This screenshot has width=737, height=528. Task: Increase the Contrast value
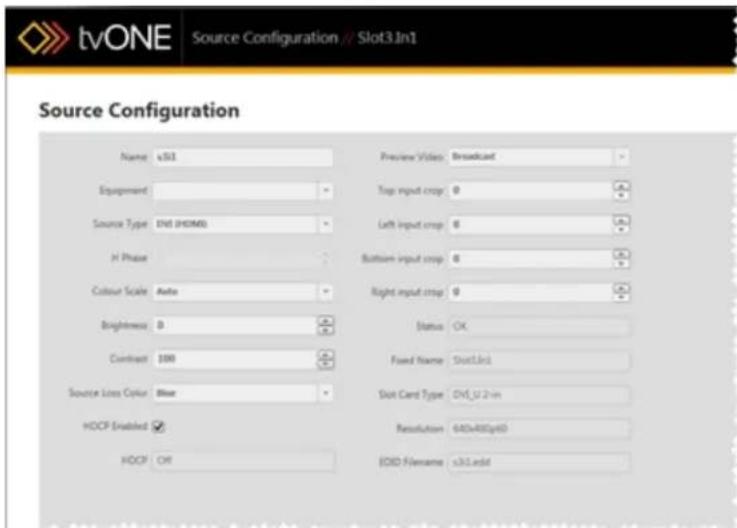click(x=326, y=355)
